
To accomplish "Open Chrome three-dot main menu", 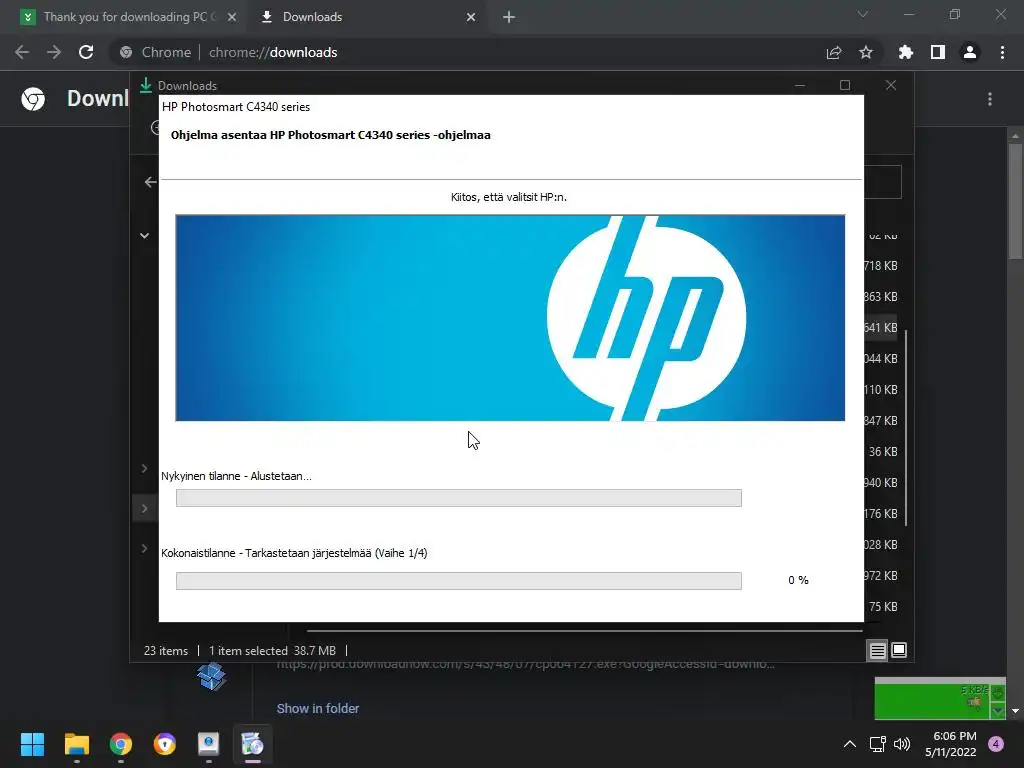I will coord(1002,52).
